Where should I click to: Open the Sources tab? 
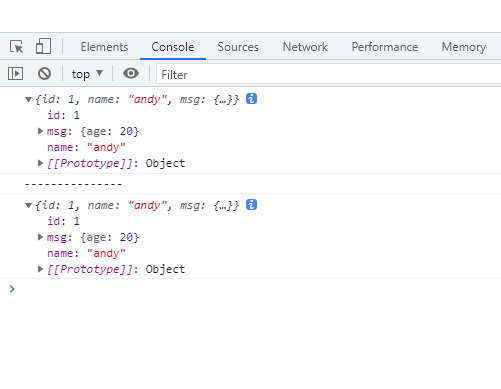238,47
